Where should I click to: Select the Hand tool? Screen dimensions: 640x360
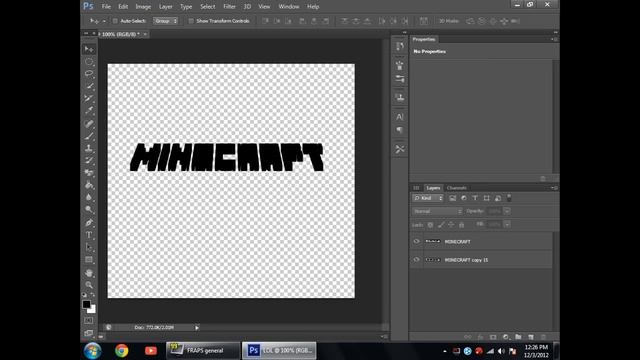[x=89, y=273]
